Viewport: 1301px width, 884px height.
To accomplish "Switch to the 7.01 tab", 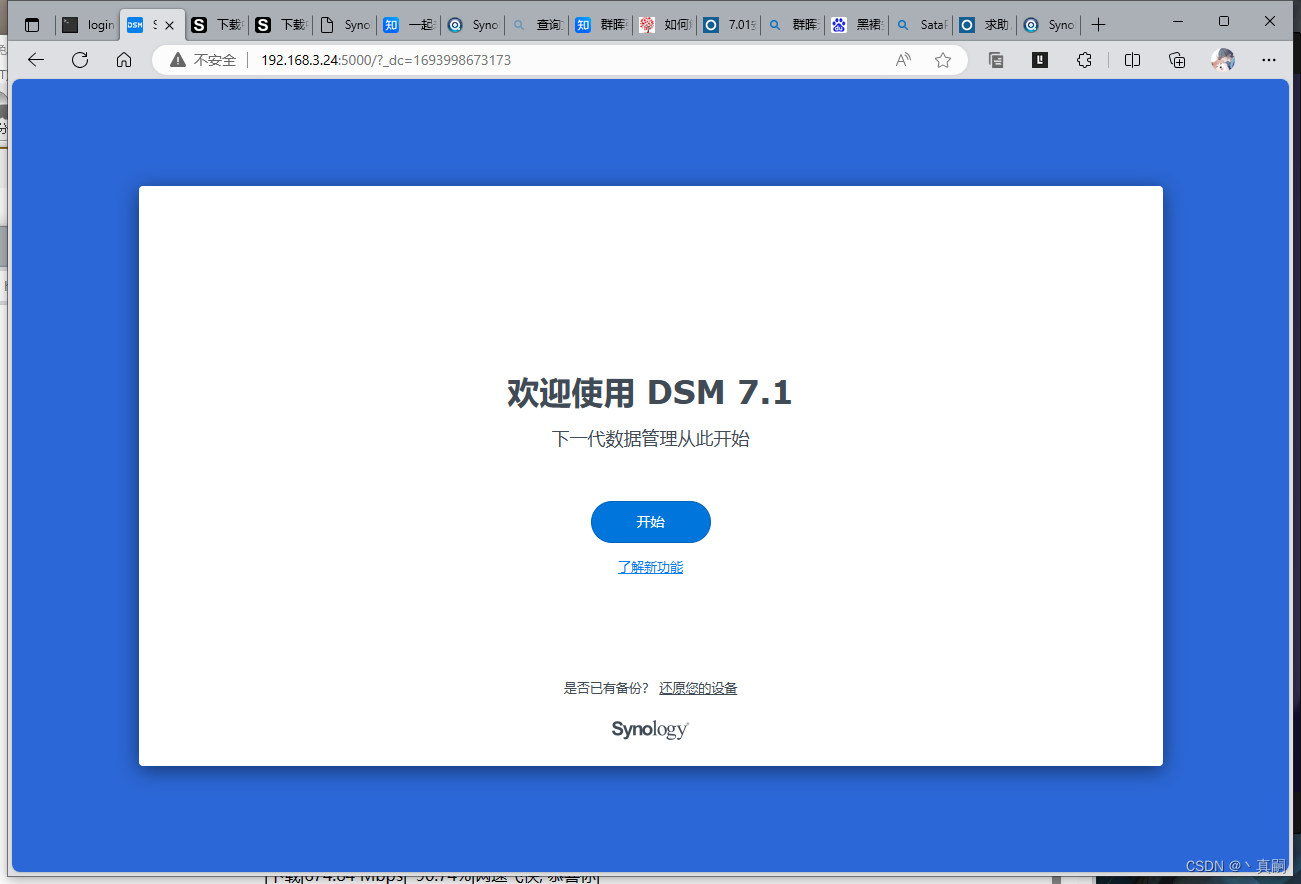I will (730, 25).
